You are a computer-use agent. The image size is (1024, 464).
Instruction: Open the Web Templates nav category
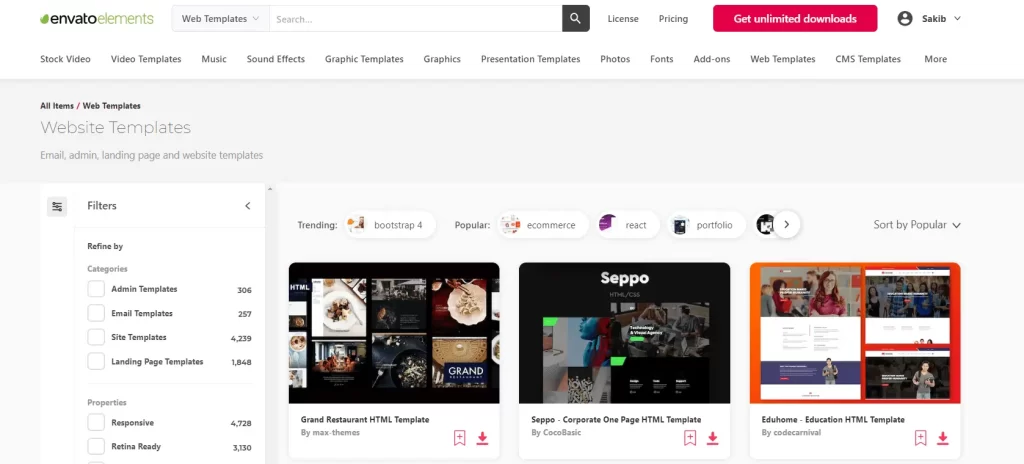(x=782, y=59)
